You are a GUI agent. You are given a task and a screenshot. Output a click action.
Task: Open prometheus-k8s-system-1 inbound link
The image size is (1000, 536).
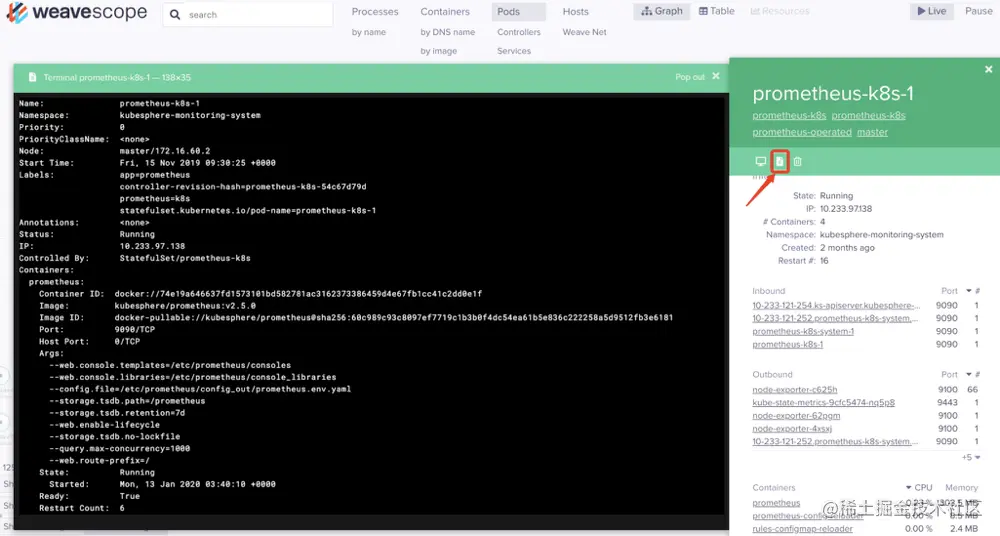802,331
